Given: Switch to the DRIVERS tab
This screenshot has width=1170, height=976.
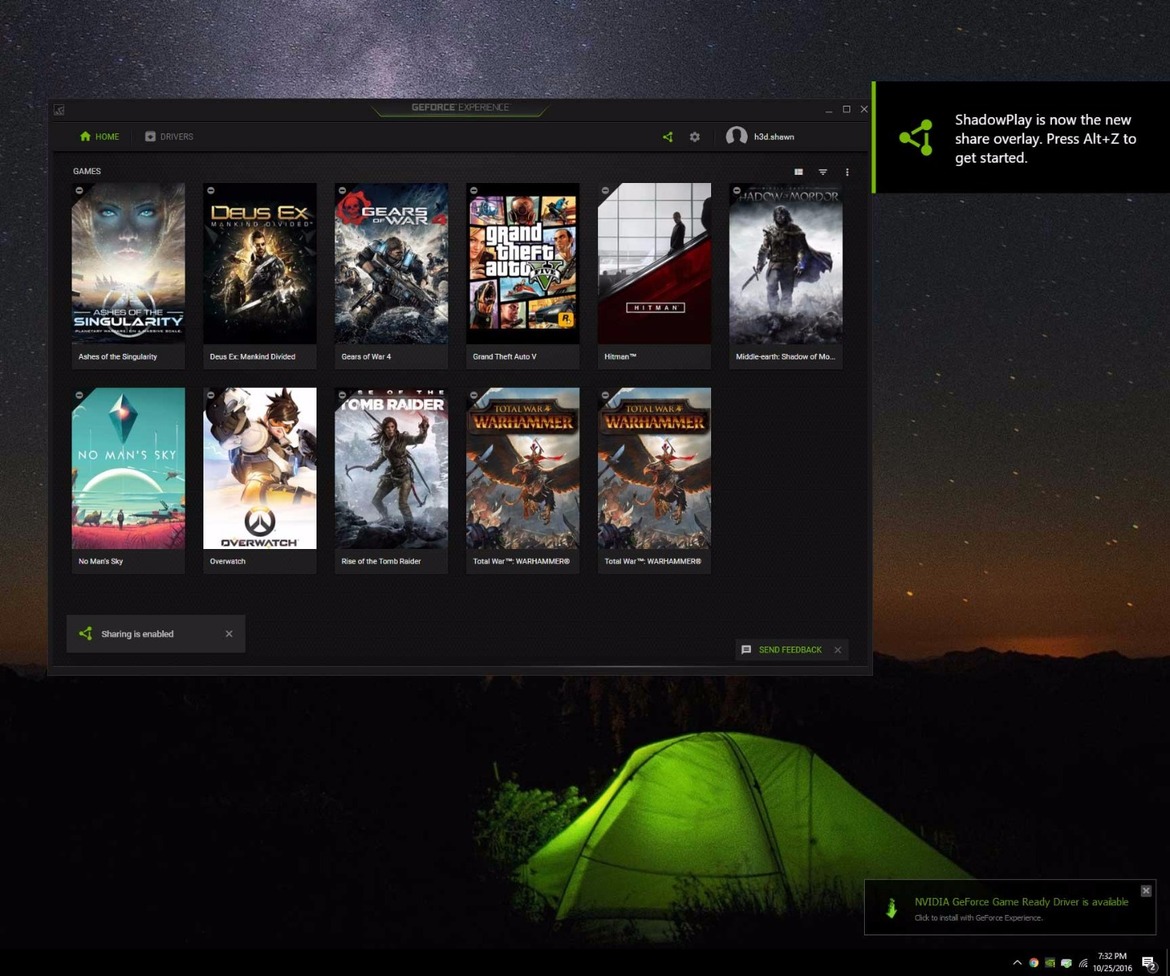Looking at the screenshot, I should pos(169,137).
